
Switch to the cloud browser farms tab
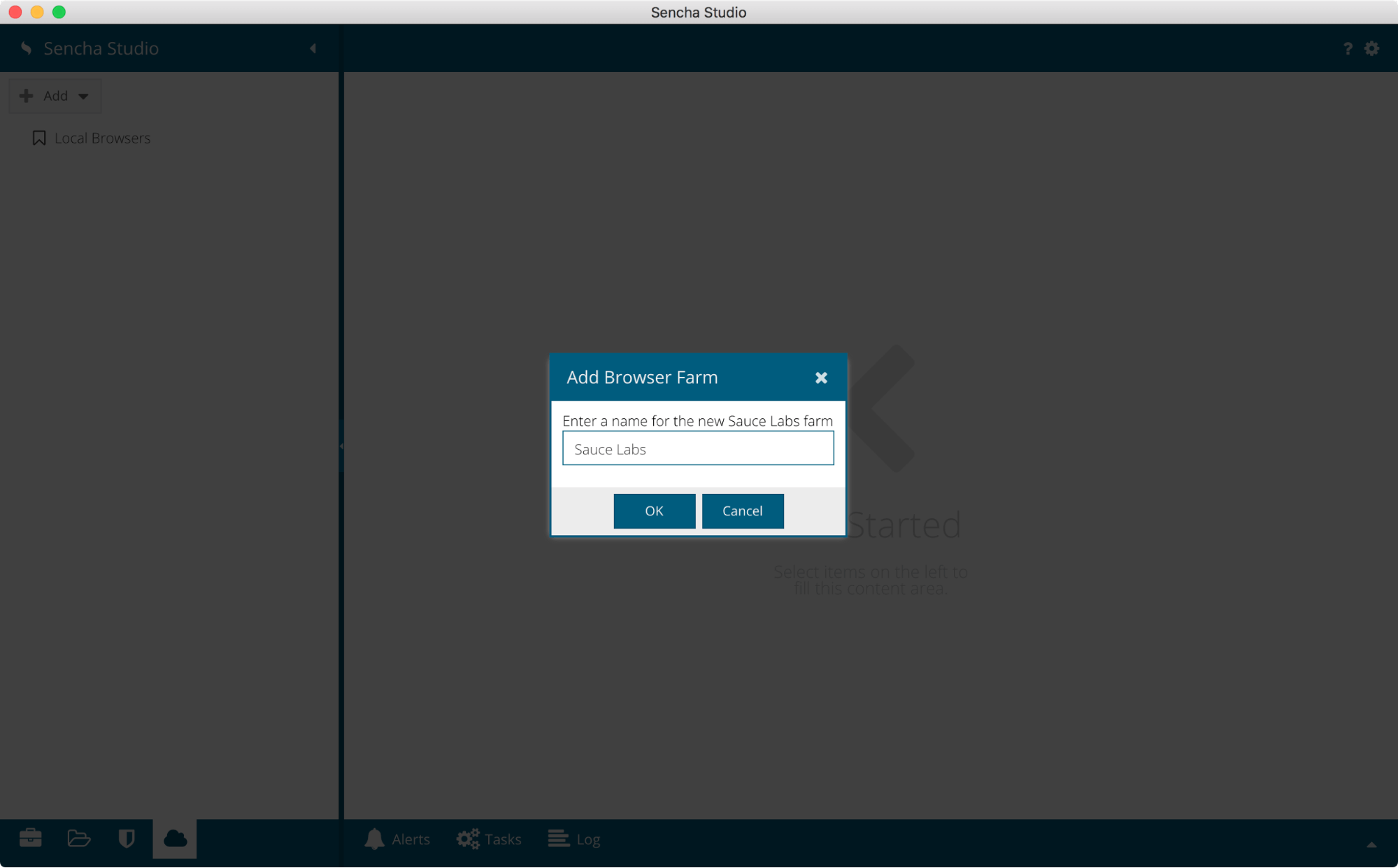[x=175, y=838]
